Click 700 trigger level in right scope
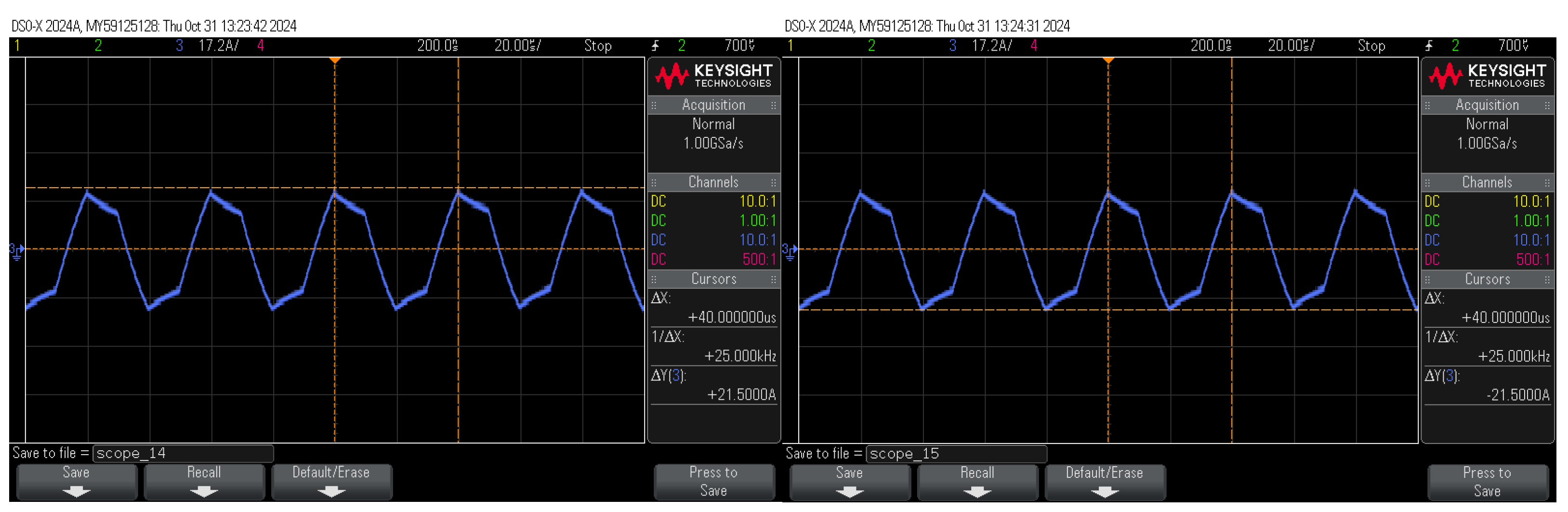The height and width of the screenshot is (512, 1568). click(x=1513, y=46)
